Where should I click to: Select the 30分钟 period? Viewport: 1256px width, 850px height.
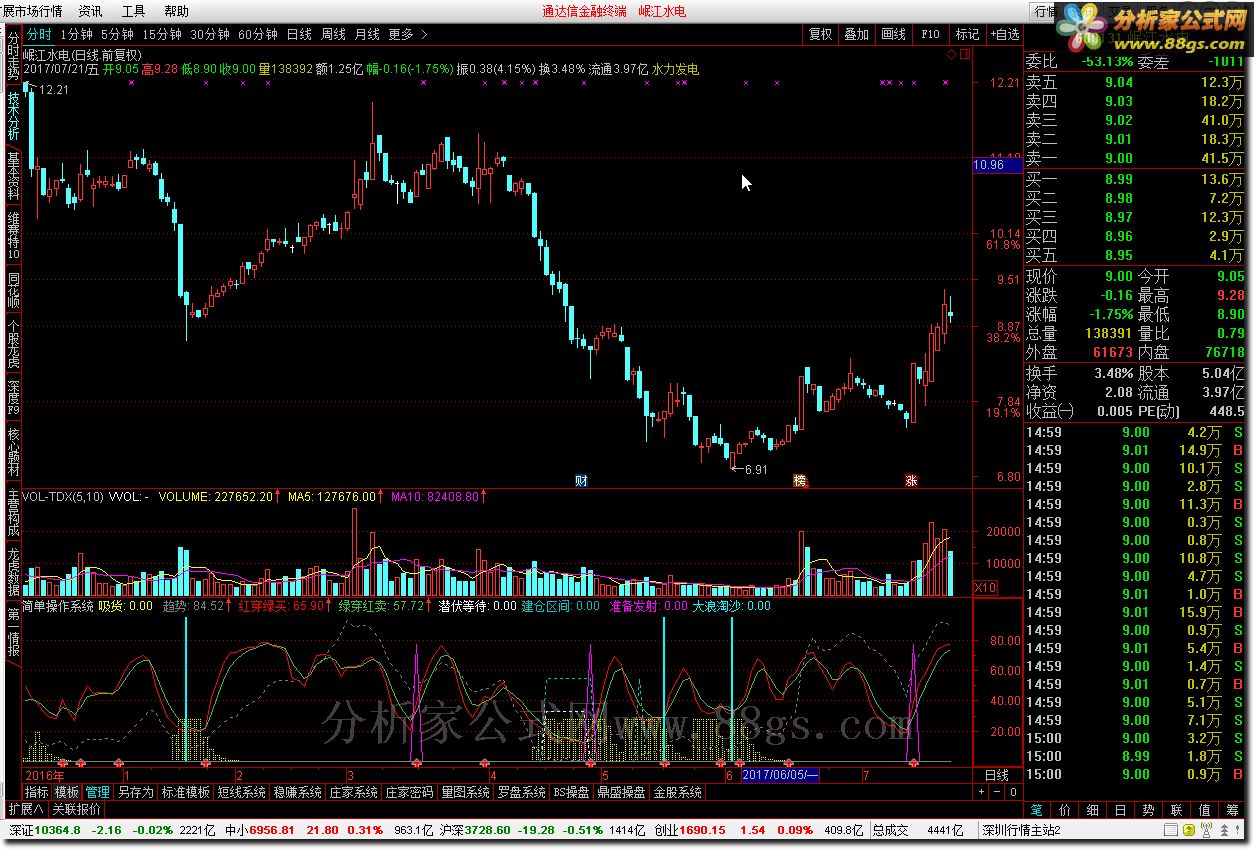coord(210,34)
